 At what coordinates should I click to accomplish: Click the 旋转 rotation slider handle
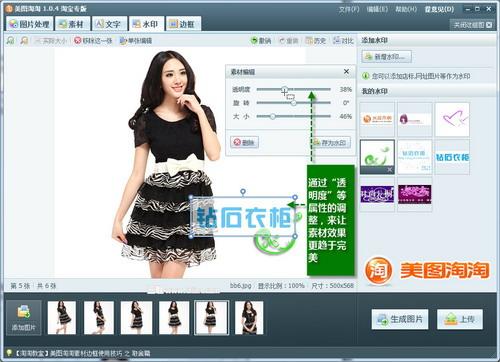pyautogui.click(x=293, y=103)
